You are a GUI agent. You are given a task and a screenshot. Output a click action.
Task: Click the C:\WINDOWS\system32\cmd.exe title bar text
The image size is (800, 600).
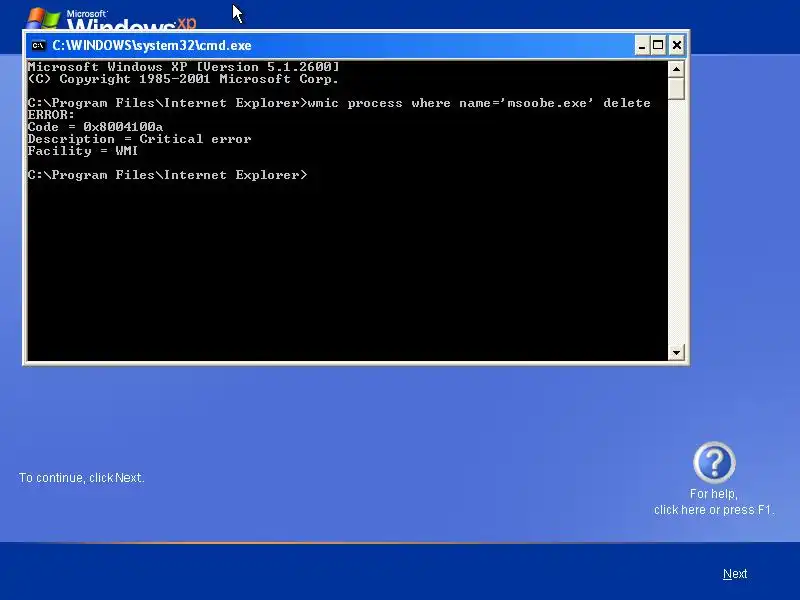152,45
